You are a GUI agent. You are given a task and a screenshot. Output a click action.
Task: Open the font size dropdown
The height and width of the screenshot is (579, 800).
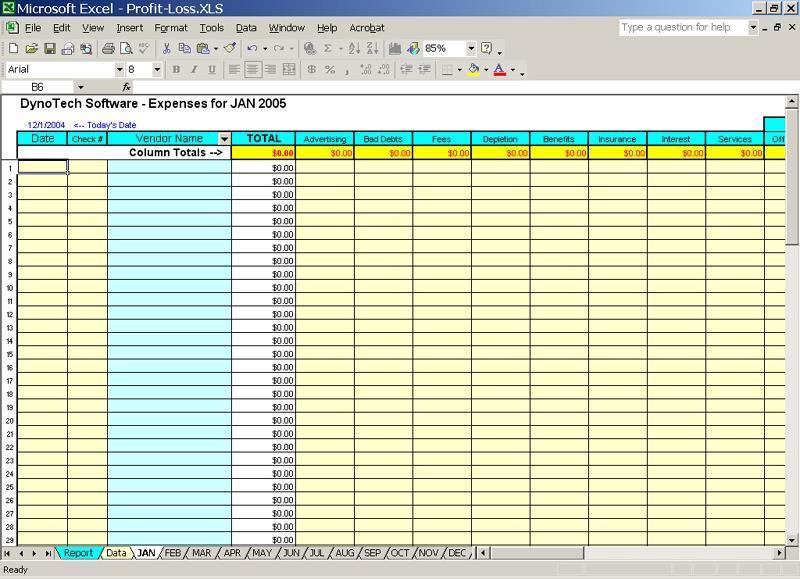(x=155, y=70)
